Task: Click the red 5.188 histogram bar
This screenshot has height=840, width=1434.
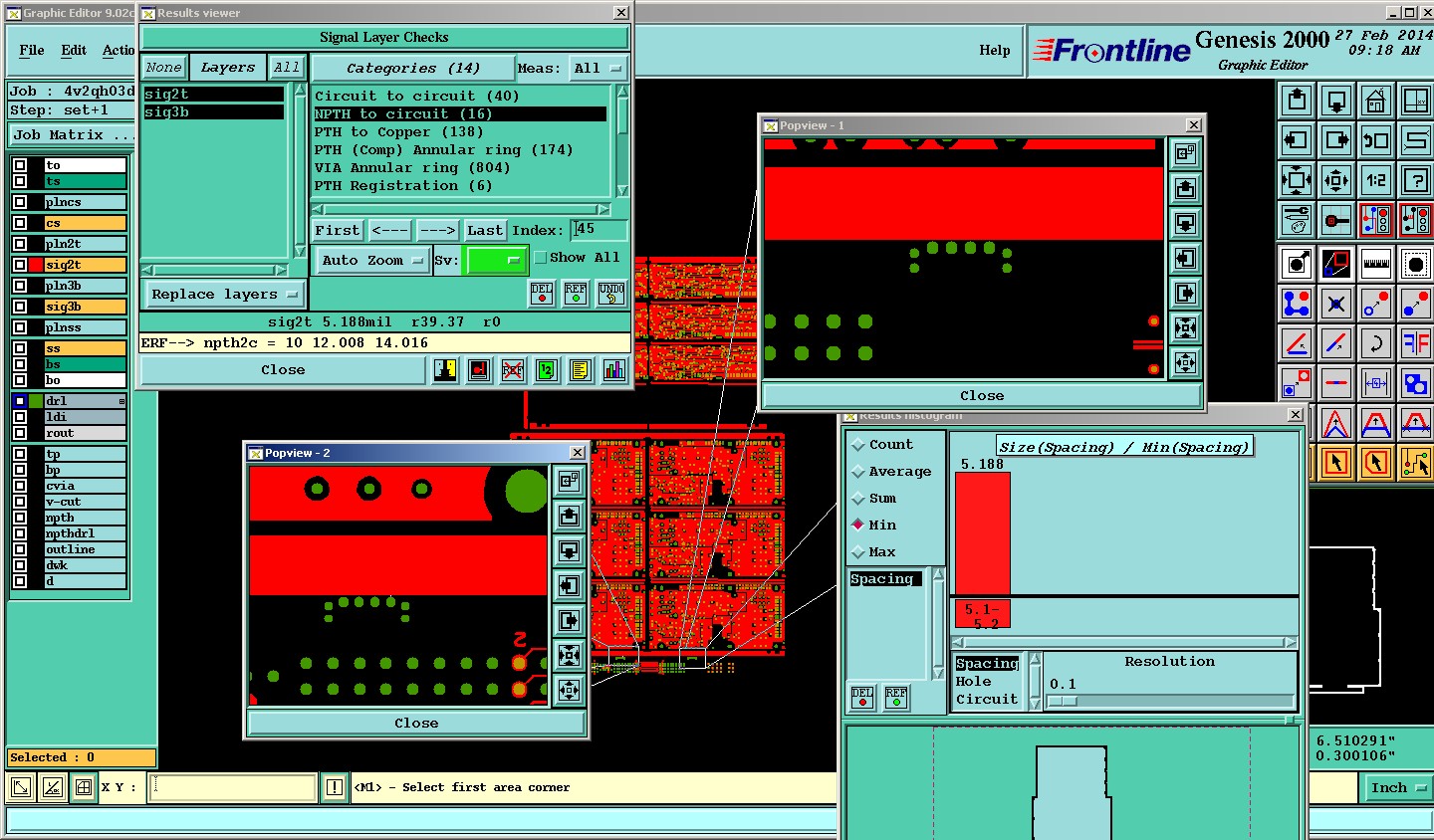Action: [982, 533]
